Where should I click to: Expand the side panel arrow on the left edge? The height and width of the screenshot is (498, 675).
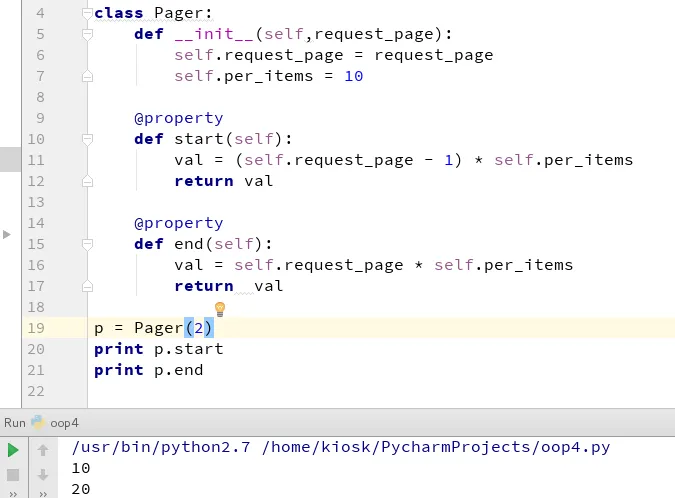click(6, 235)
